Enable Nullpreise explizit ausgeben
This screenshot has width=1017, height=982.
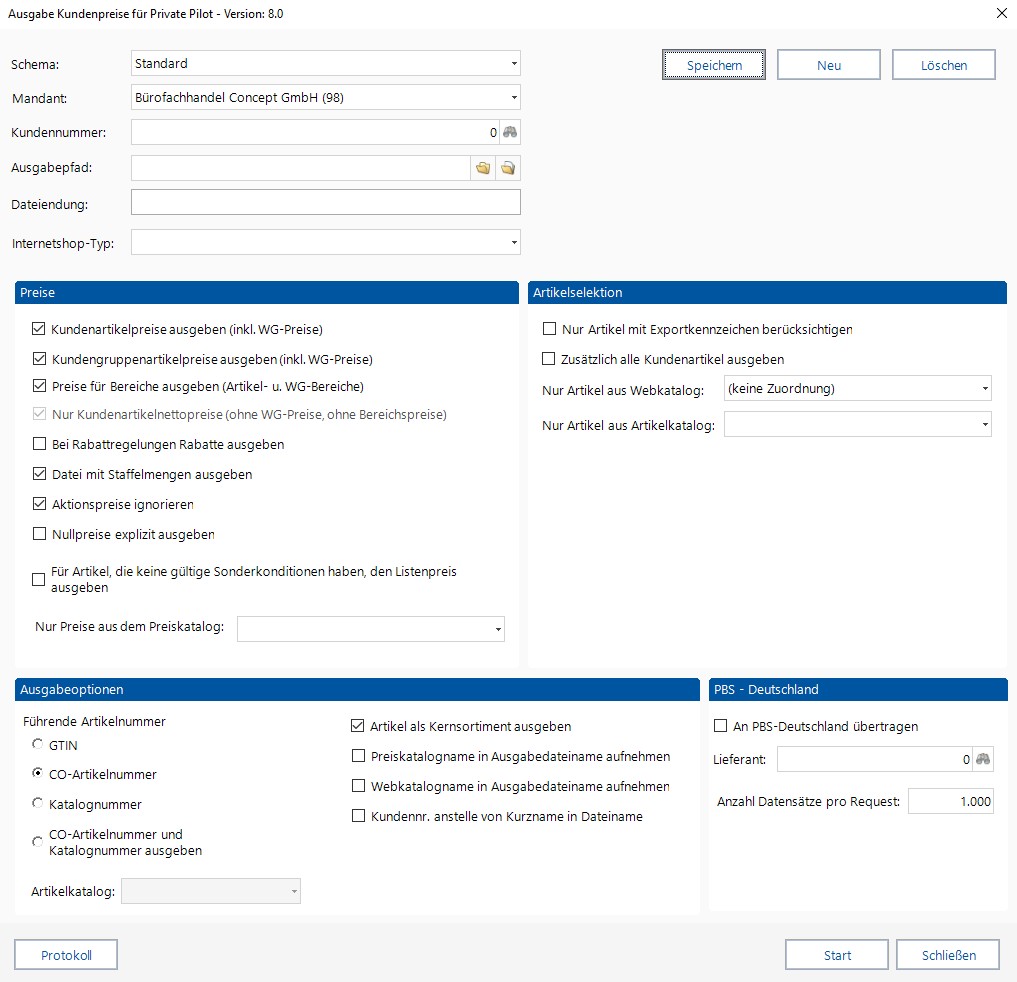39,533
